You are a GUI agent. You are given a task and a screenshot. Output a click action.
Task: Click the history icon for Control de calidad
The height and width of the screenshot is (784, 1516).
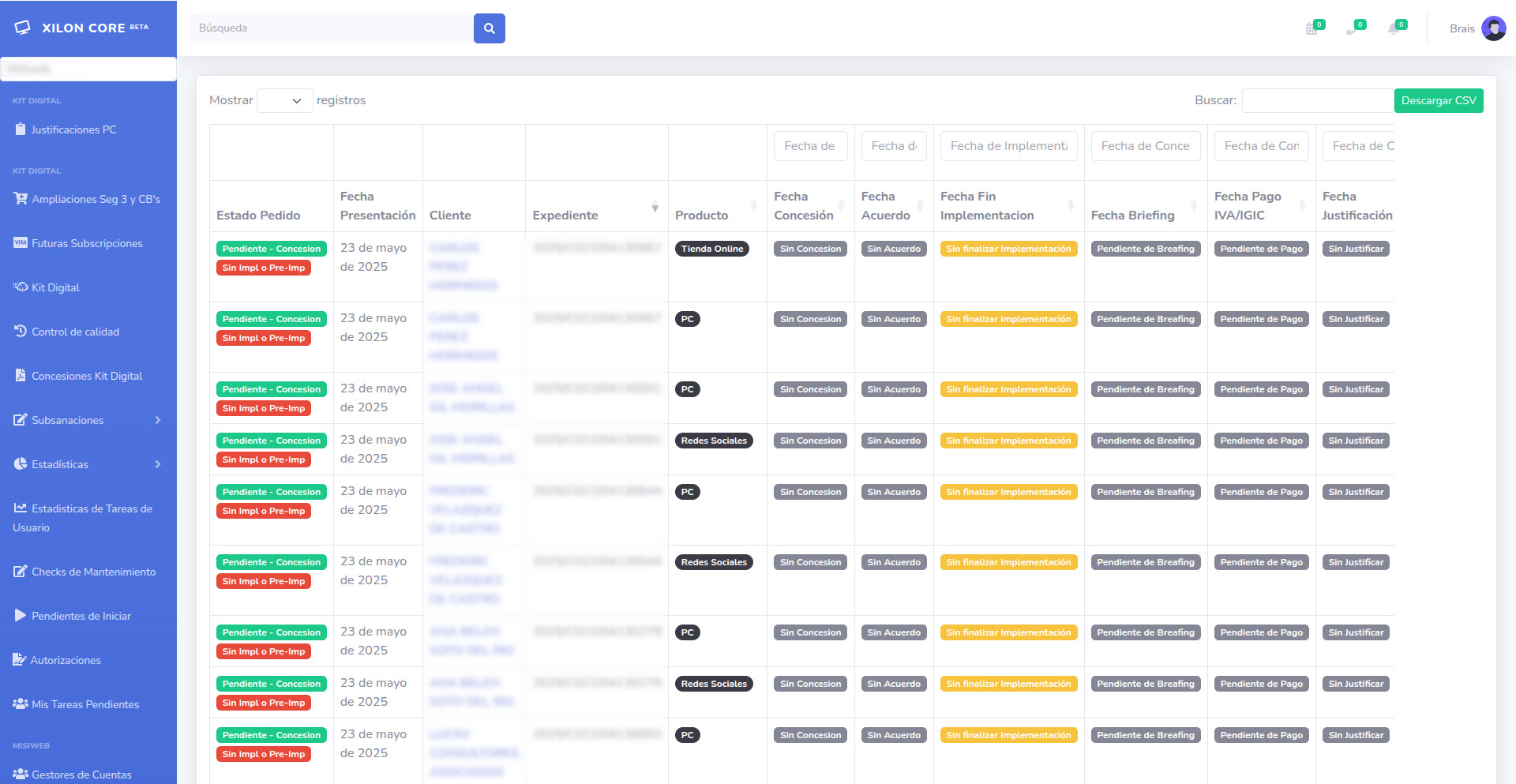click(x=21, y=332)
